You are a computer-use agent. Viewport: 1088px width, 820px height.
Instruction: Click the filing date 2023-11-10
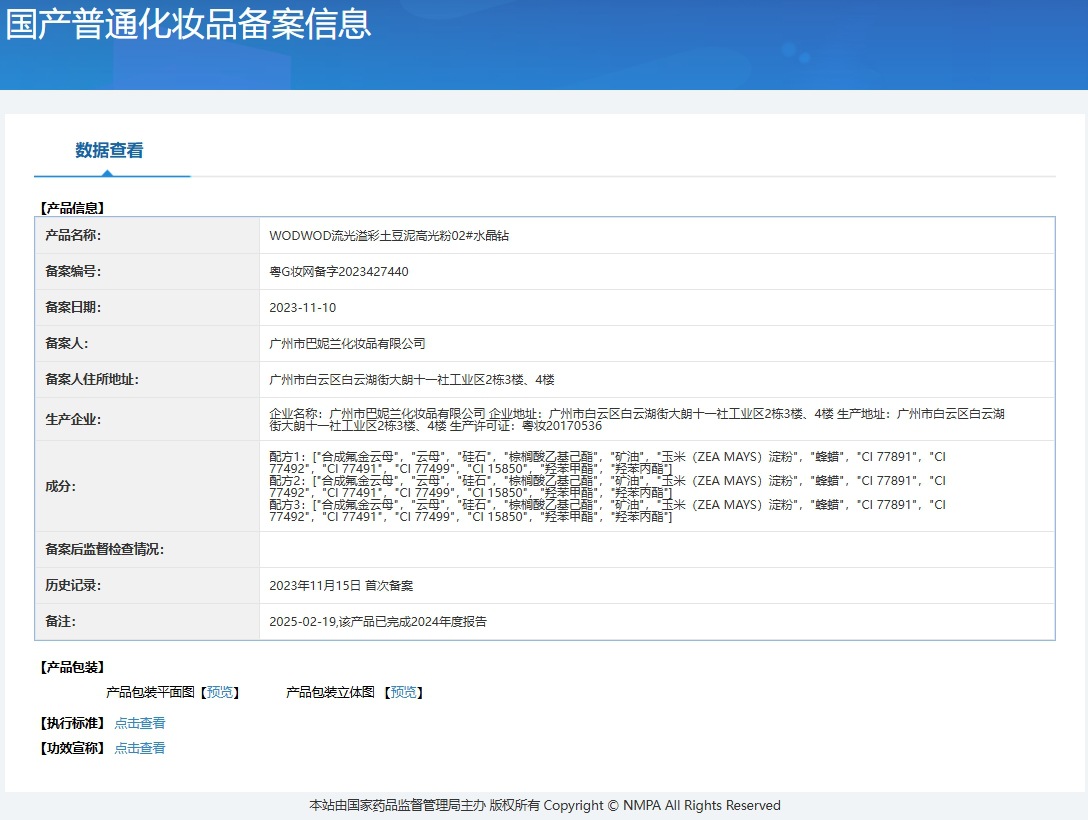coord(303,308)
